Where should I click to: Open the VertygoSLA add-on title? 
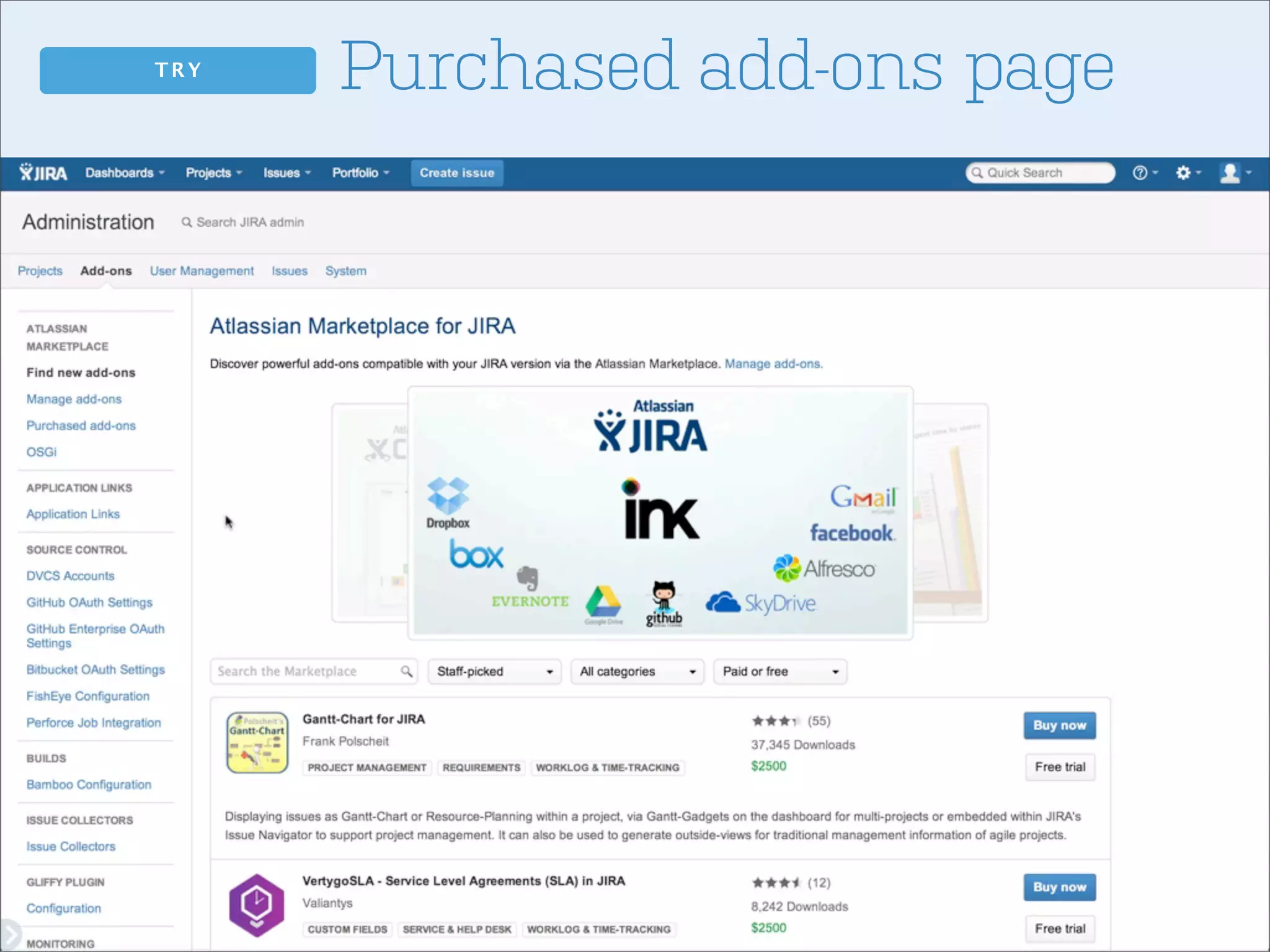click(x=463, y=881)
